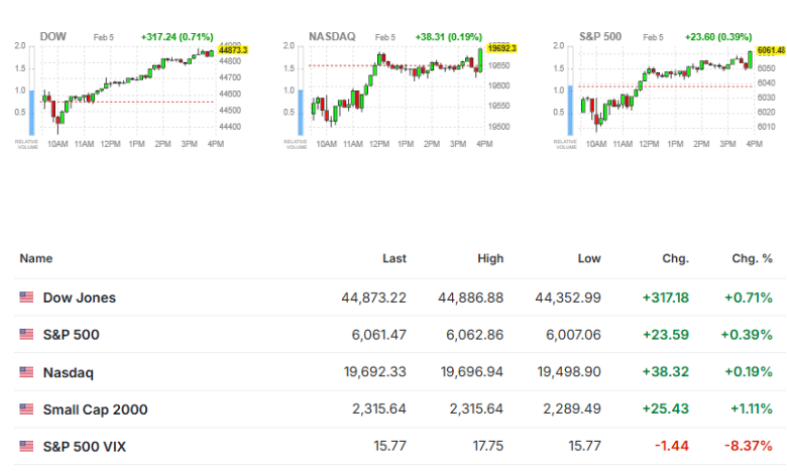
Task: Click the US flag icon beside Dow Jones
Action: [x=27, y=297]
